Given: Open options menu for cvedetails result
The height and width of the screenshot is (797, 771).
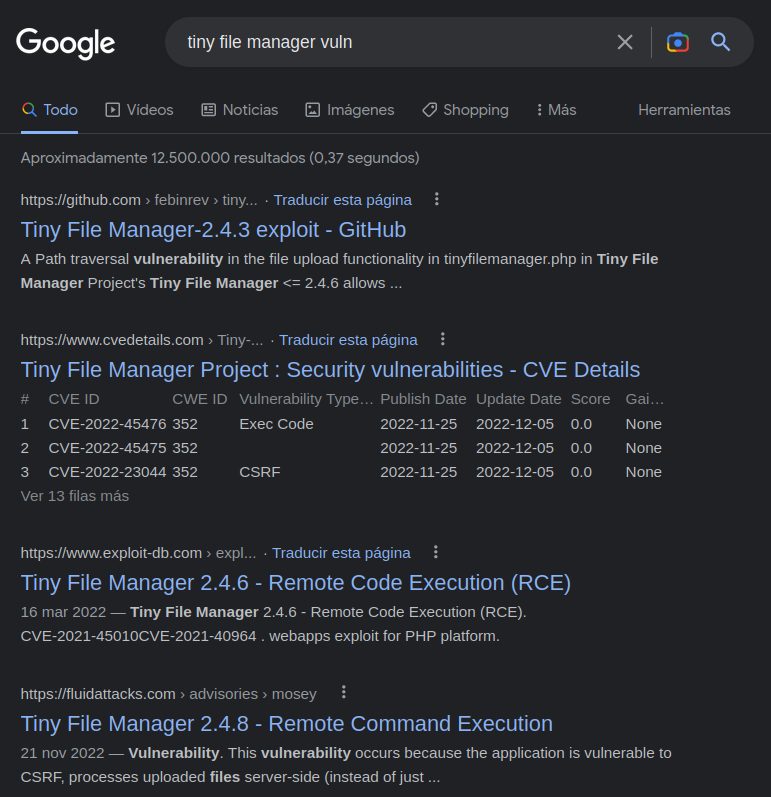Looking at the screenshot, I should 443,339.
